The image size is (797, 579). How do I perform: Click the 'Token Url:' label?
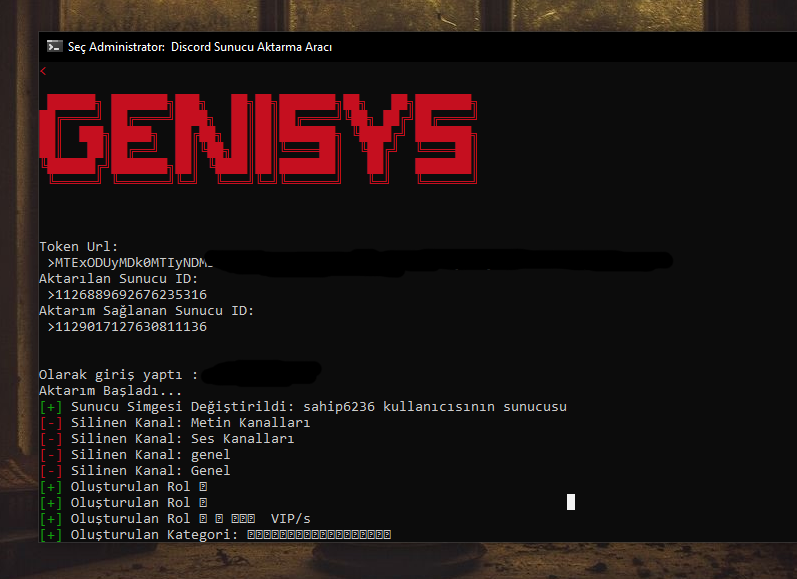(x=78, y=247)
